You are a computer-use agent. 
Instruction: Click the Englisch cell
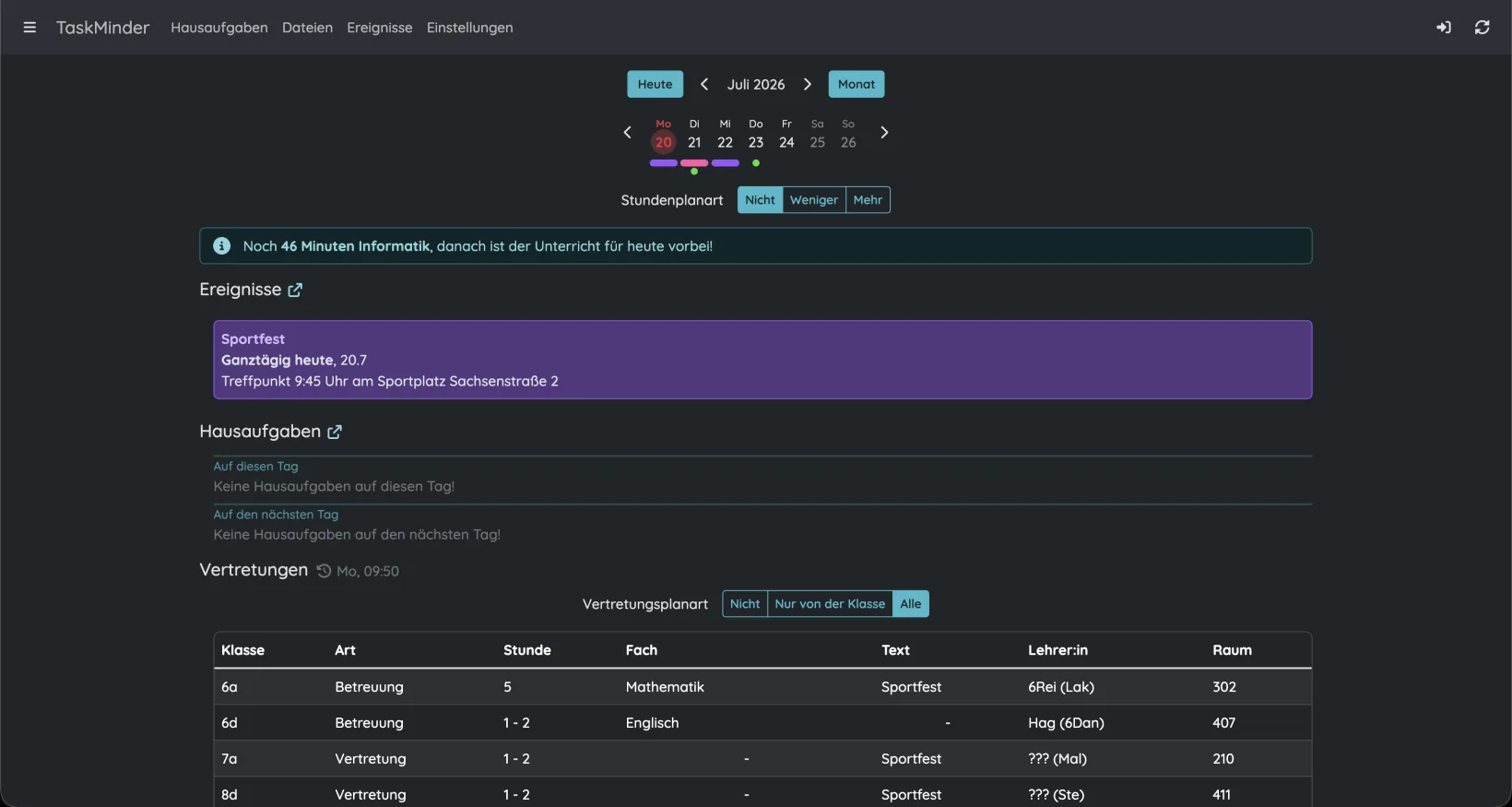click(653, 723)
